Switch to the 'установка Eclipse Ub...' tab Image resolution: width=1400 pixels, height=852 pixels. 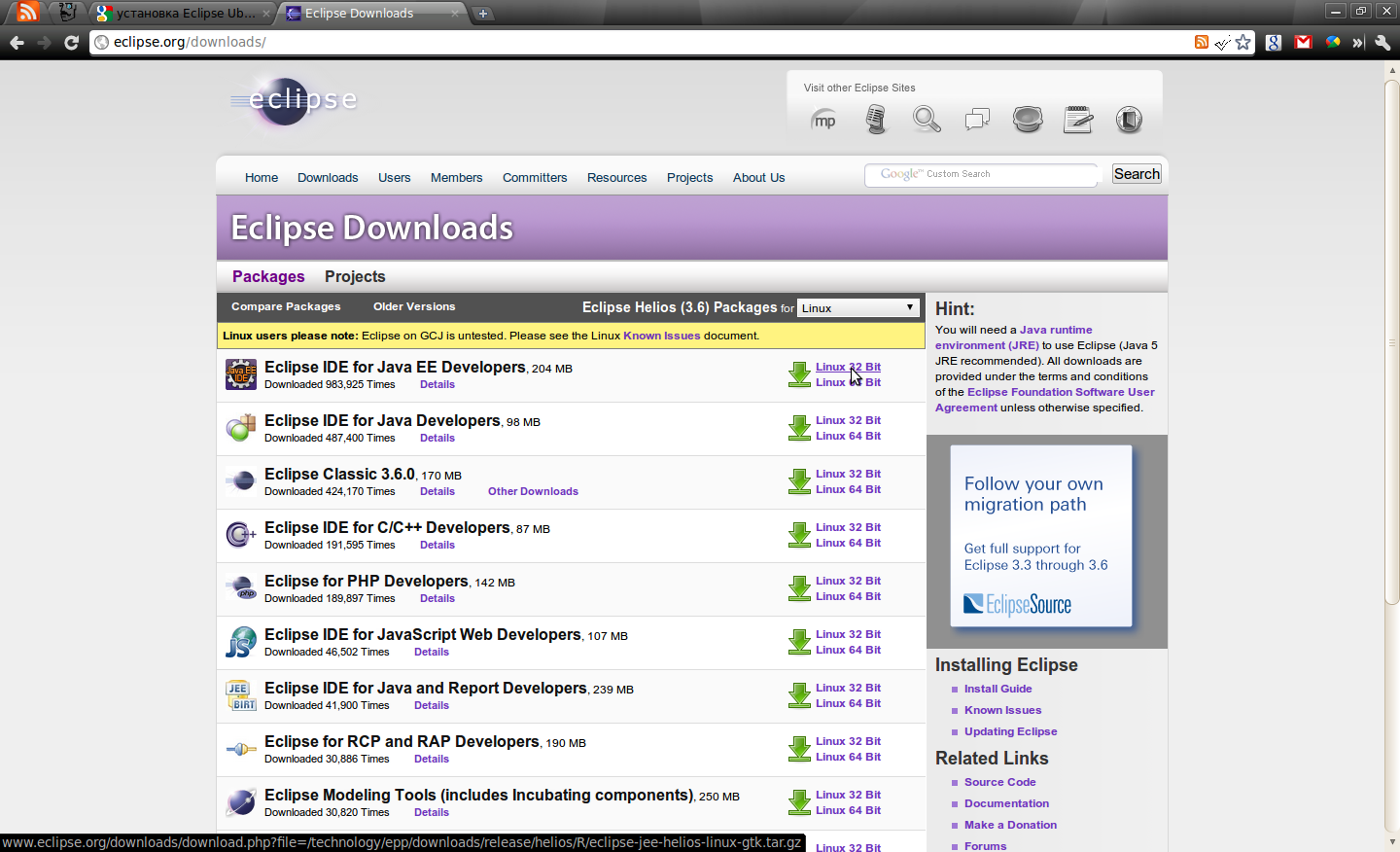coord(184,14)
